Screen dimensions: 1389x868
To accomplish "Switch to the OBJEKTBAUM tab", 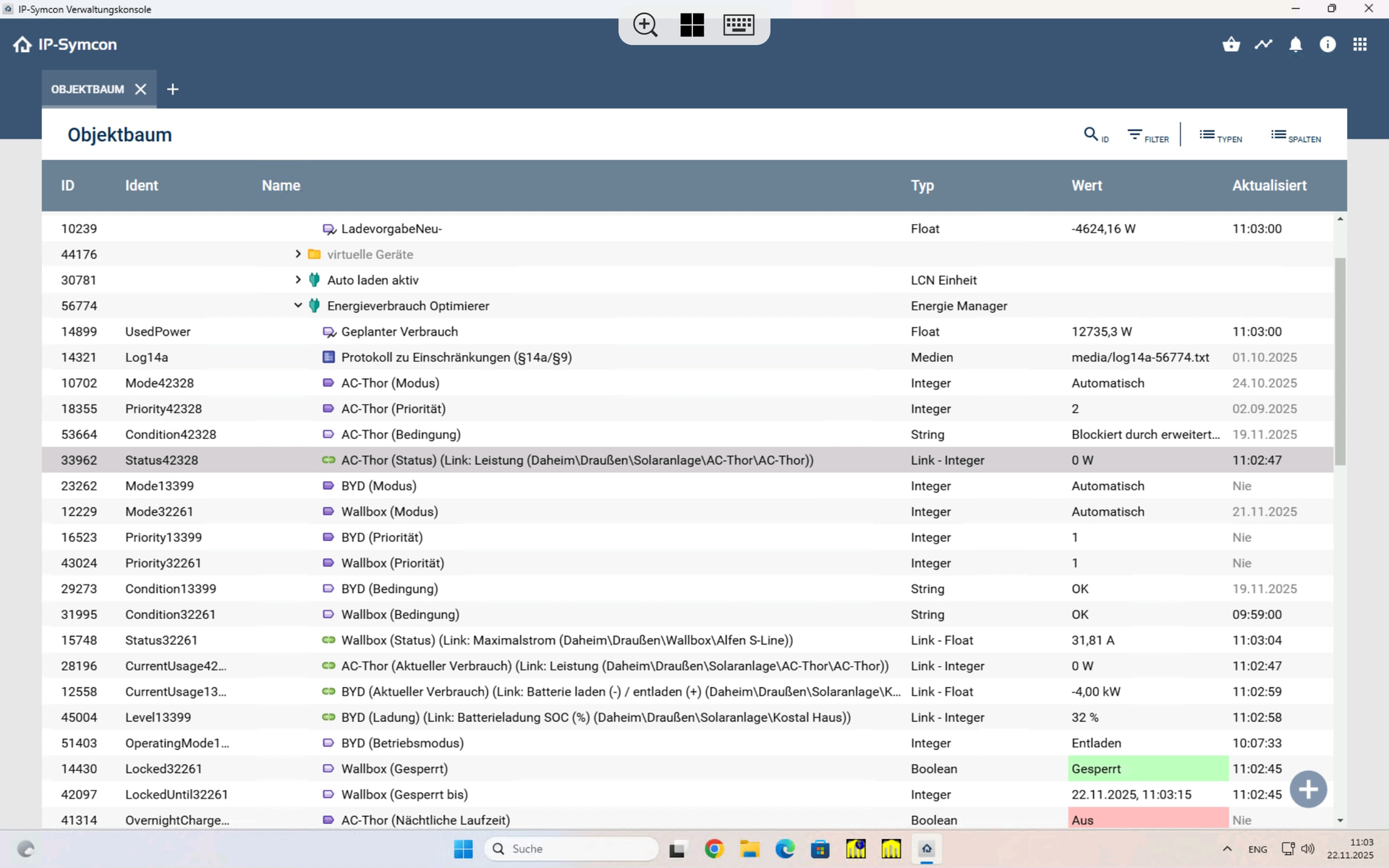I will click(88, 90).
